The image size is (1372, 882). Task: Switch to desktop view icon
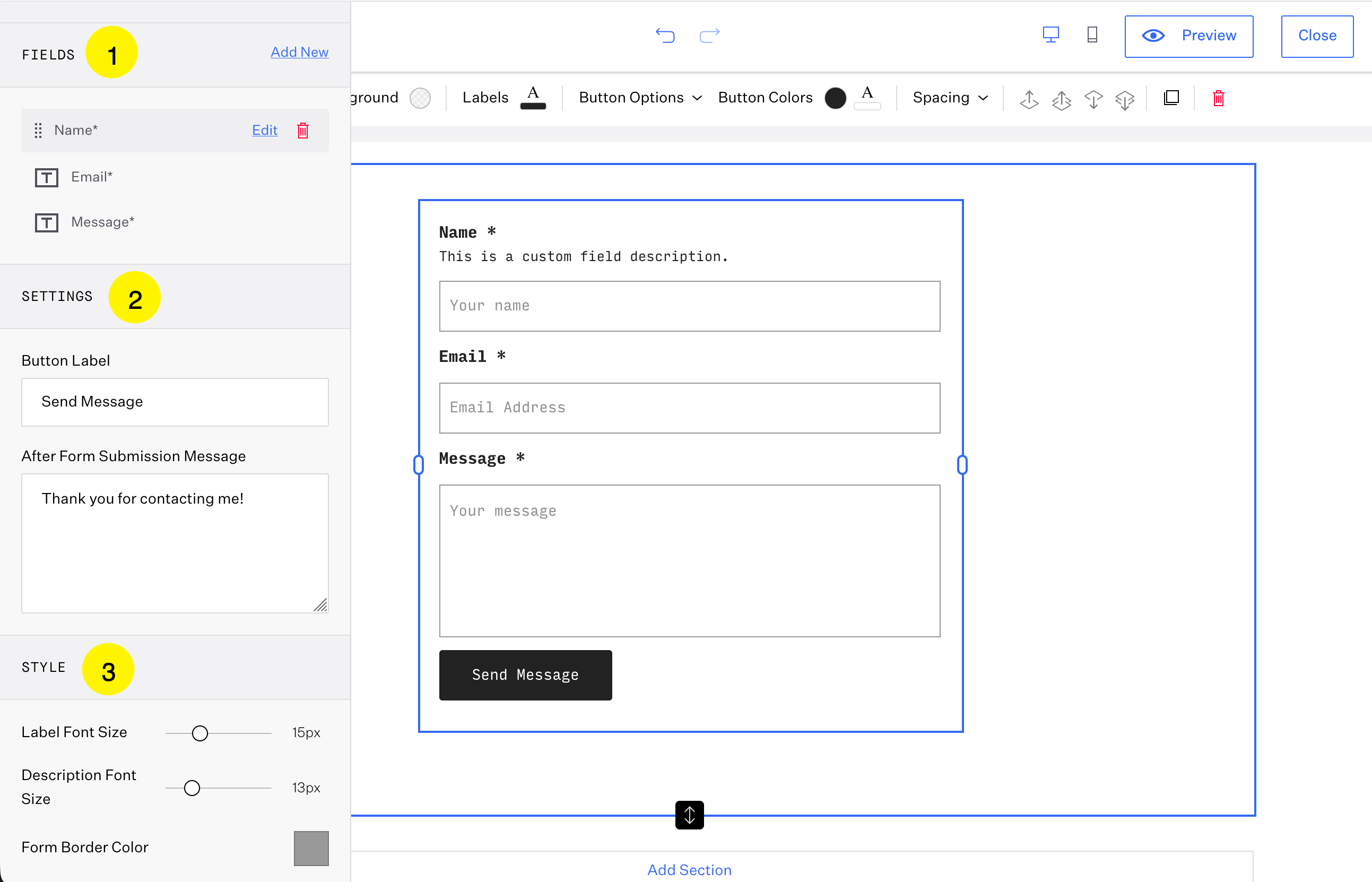coord(1050,35)
